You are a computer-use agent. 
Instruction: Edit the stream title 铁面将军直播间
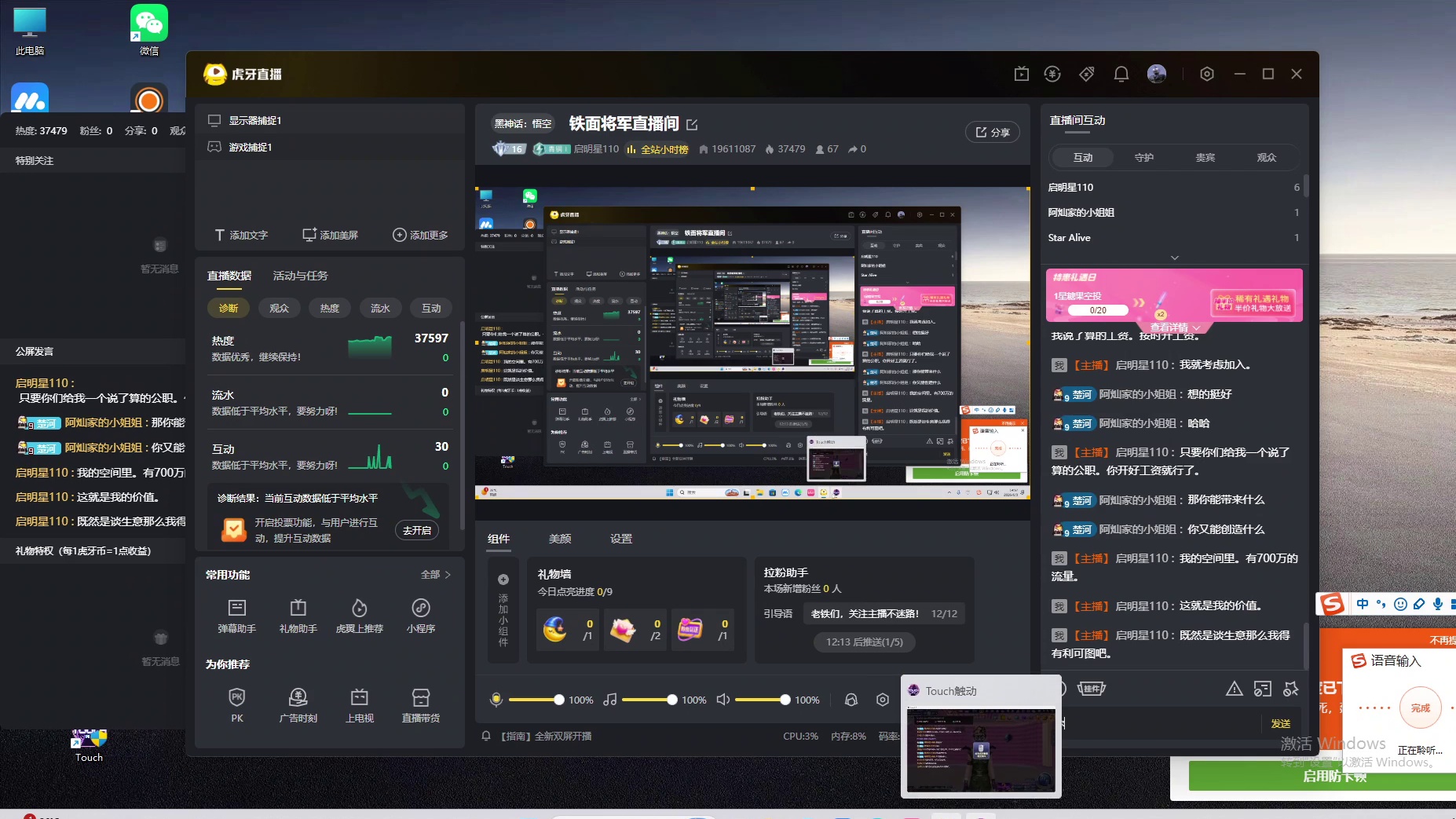692,124
